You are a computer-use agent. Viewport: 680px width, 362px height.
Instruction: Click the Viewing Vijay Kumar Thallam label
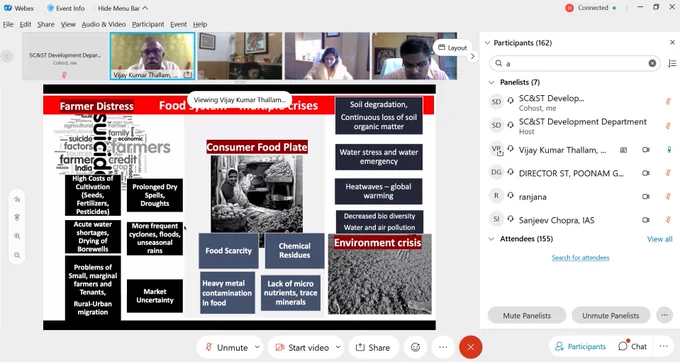(x=239, y=100)
